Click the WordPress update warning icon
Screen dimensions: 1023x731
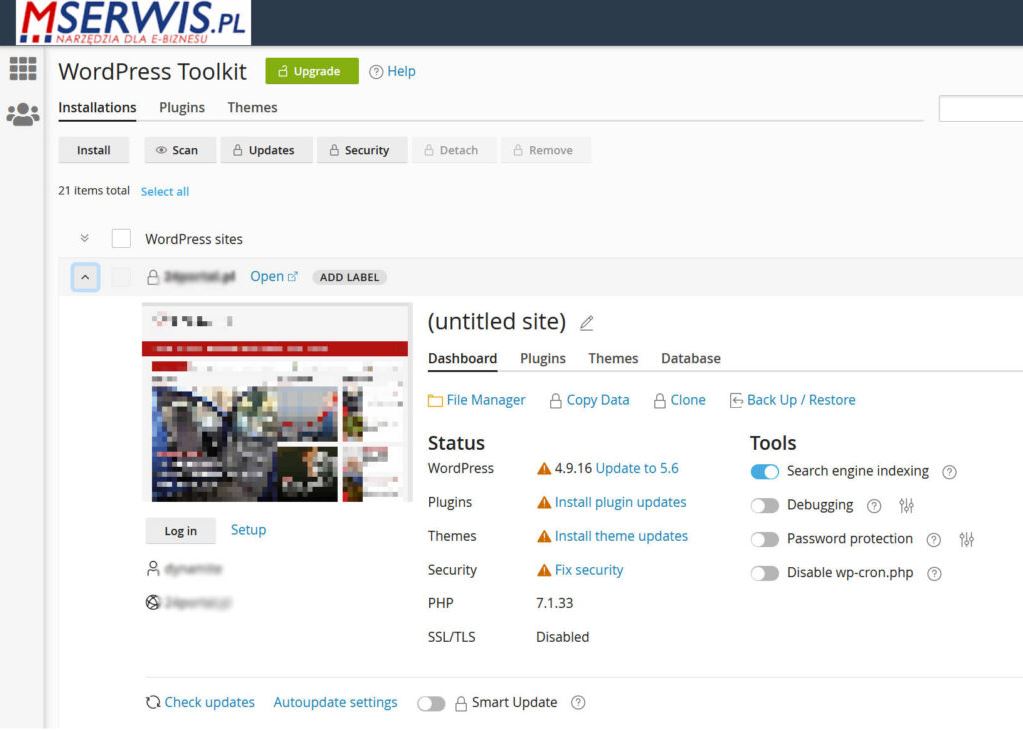click(x=543, y=469)
